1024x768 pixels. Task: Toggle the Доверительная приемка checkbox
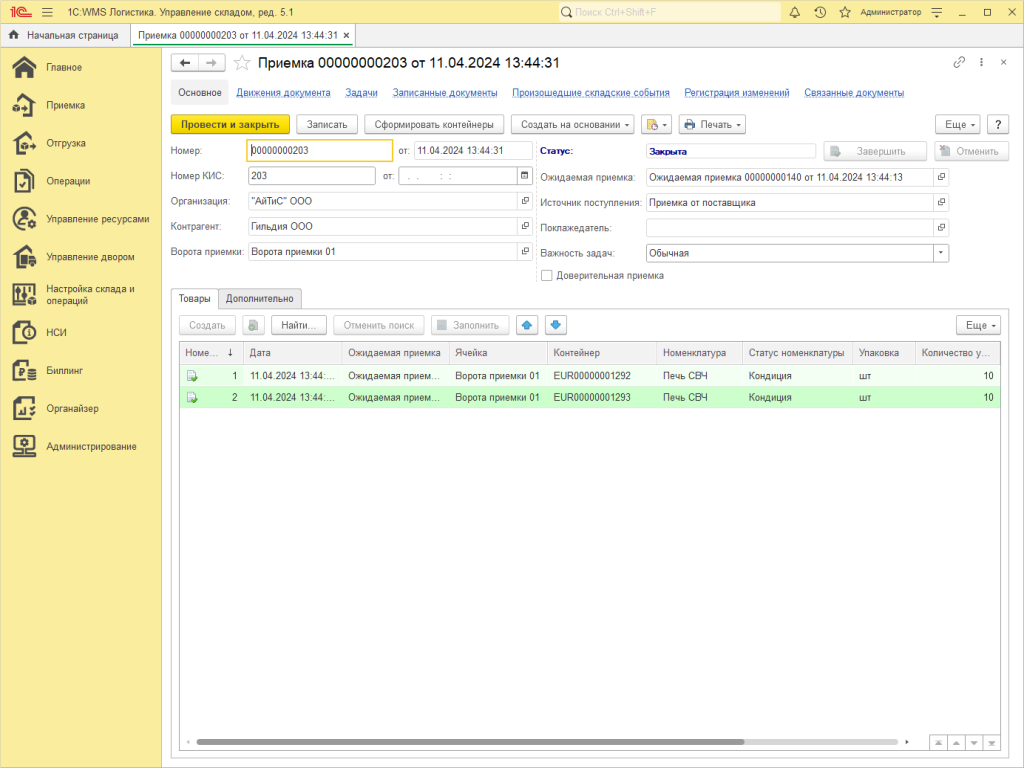pyautogui.click(x=546, y=275)
